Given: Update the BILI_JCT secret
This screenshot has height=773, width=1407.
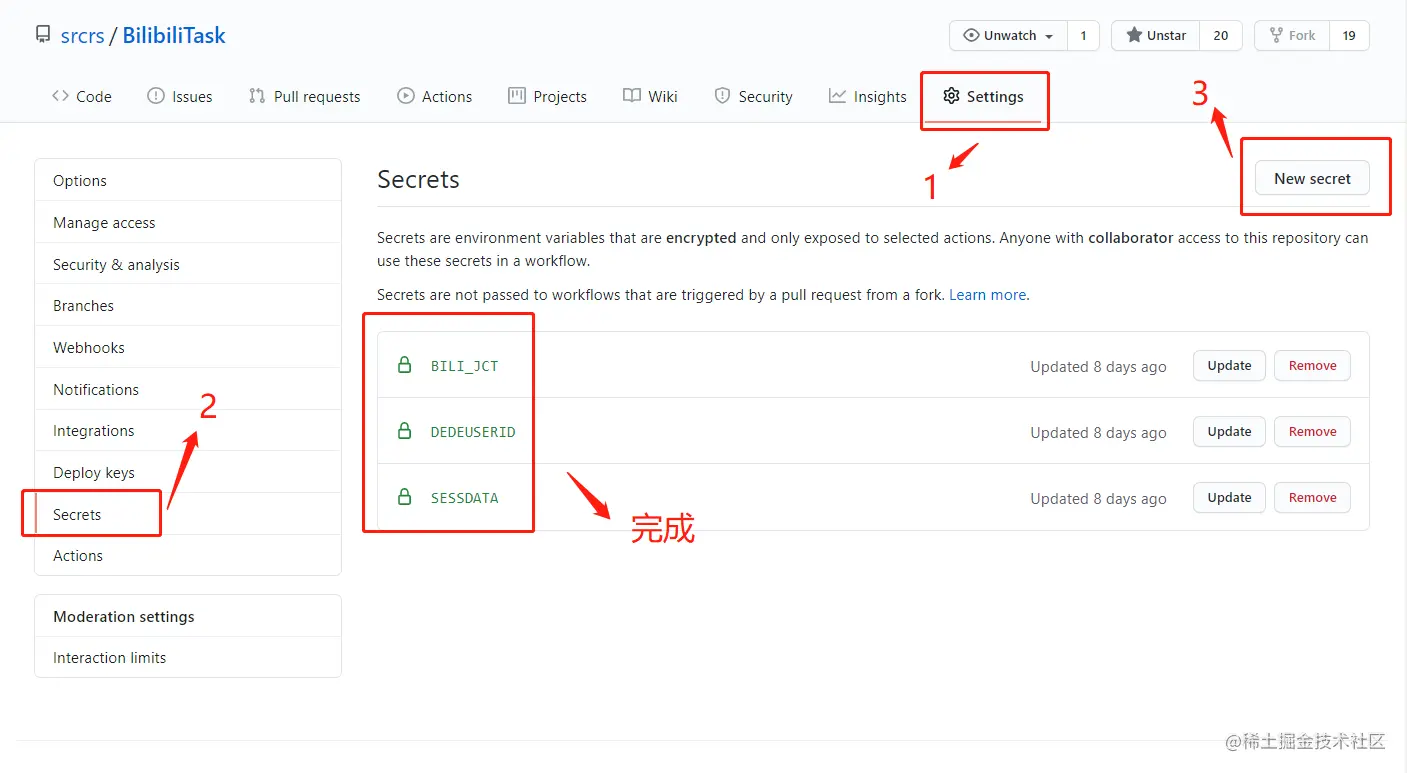Looking at the screenshot, I should 1229,365.
